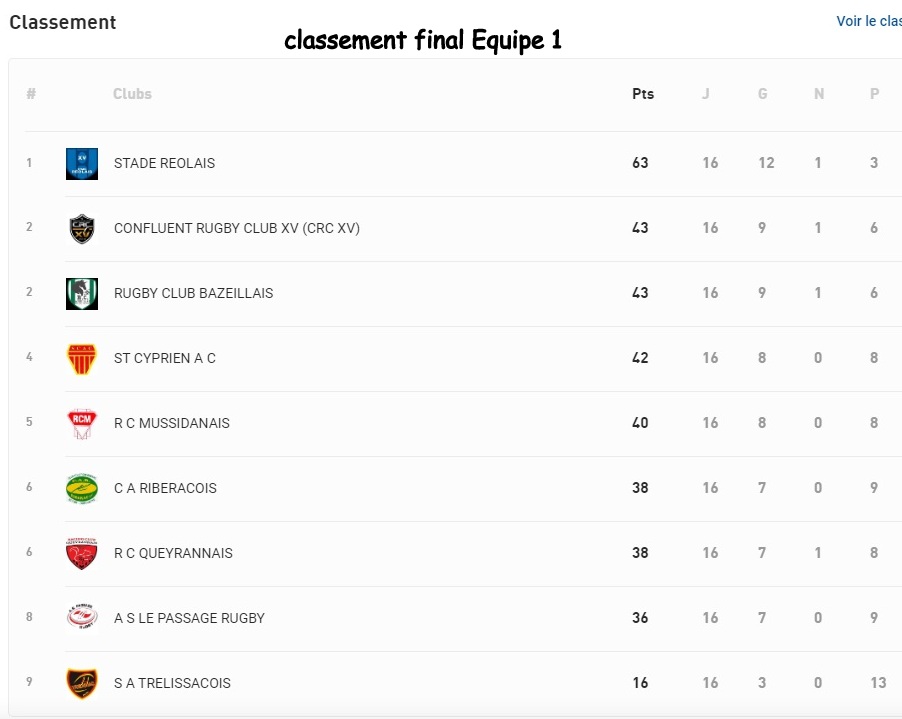Image resolution: width=902 pixels, height=719 pixels.
Task: Select the S A Trelissacois orange logo
Action: [x=82, y=683]
